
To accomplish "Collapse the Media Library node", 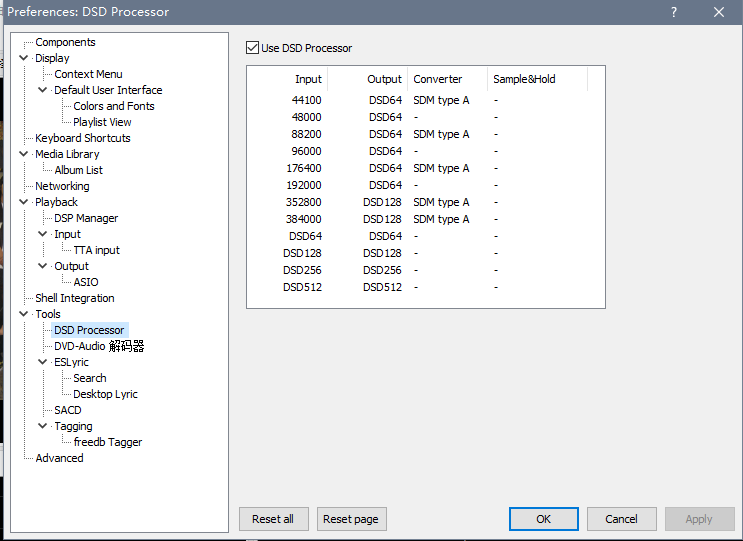I will coord(24,154).
